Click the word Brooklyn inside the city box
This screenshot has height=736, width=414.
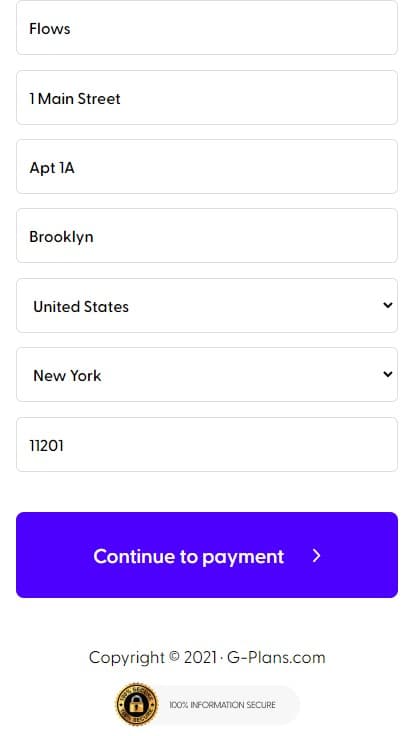tap(61, 237)
